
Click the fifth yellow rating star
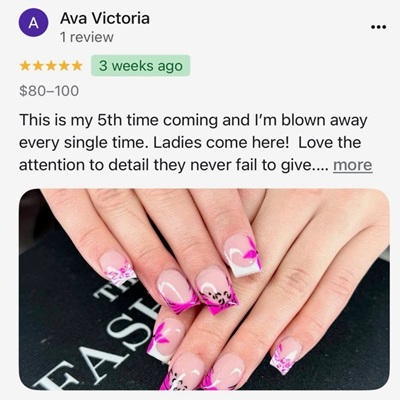pos(77,66)
